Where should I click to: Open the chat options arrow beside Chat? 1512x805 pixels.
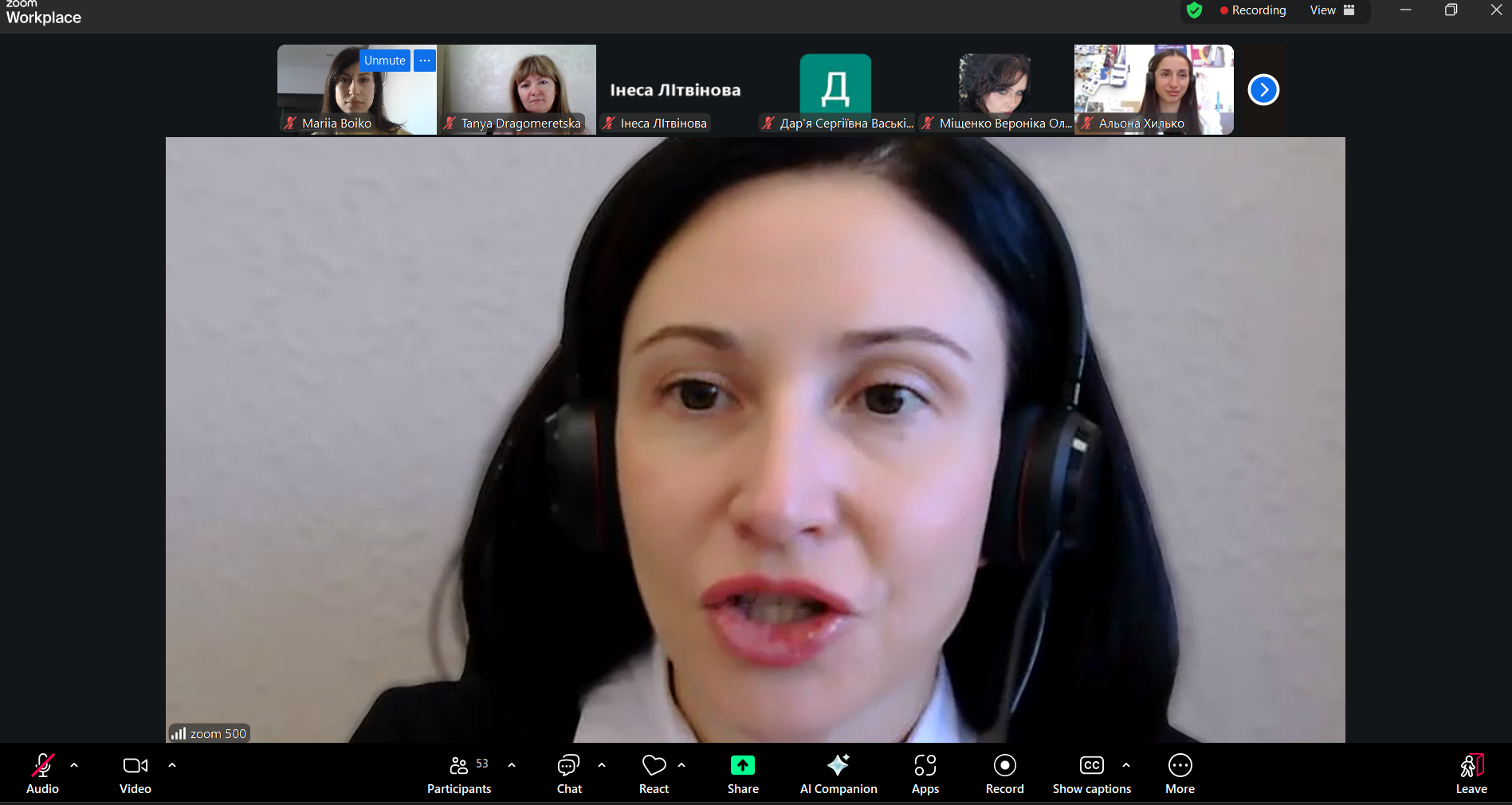point(602,765)
